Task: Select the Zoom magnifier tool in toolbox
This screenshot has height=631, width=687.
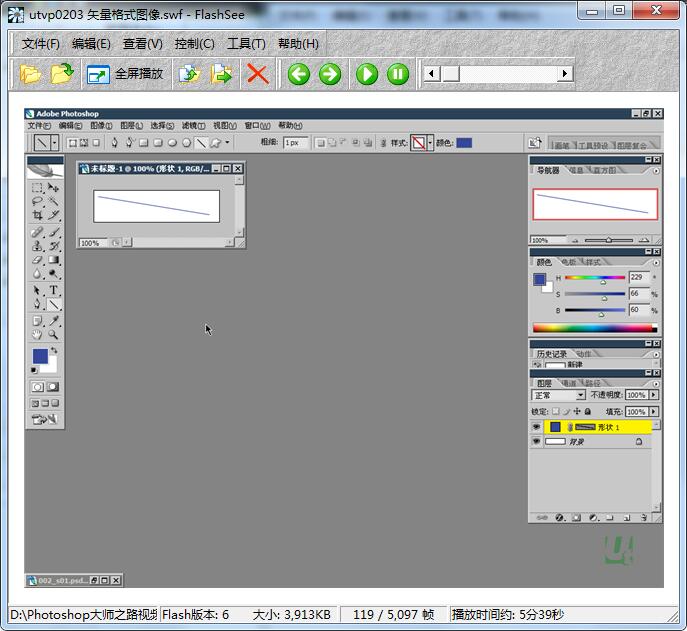Action: coord(54,335)
